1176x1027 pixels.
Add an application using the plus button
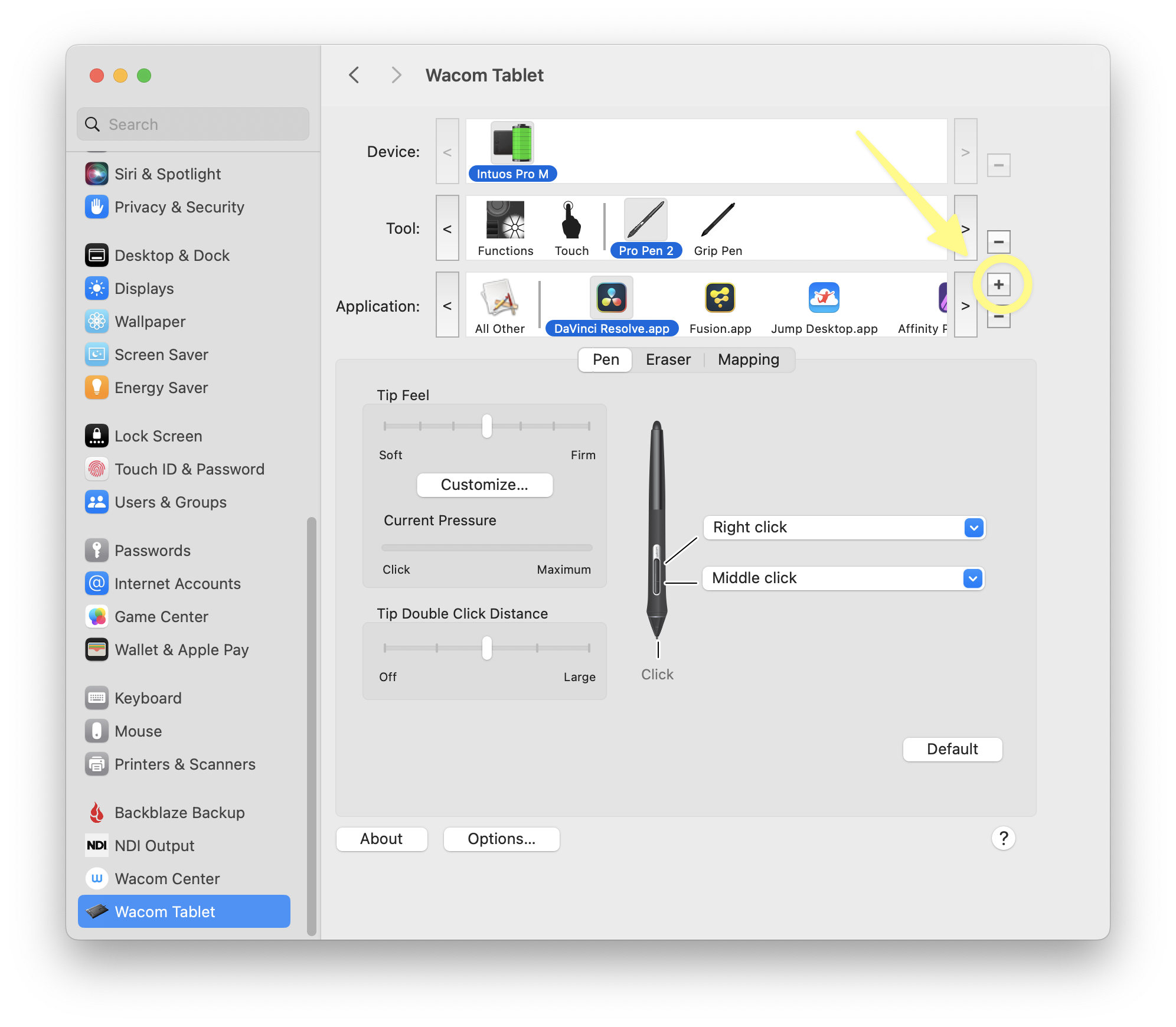click(x=998, y=284)
